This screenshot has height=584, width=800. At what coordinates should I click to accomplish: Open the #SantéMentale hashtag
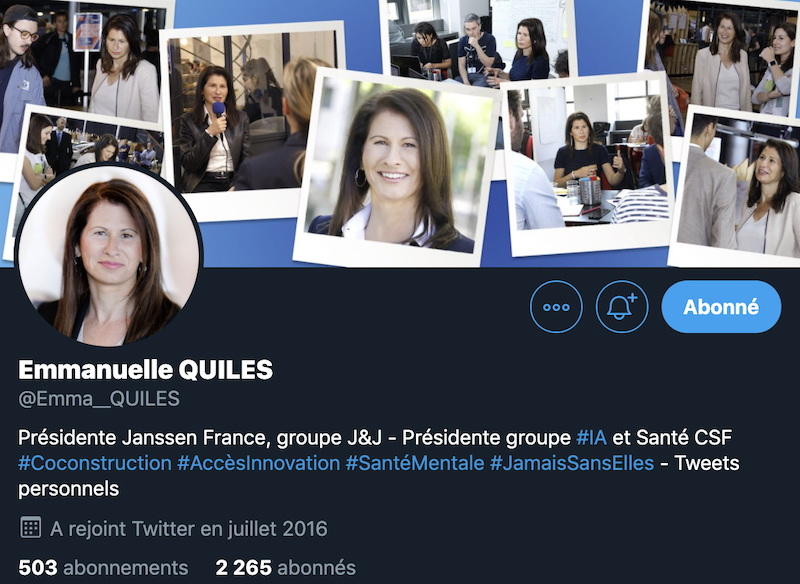(415, 463)
